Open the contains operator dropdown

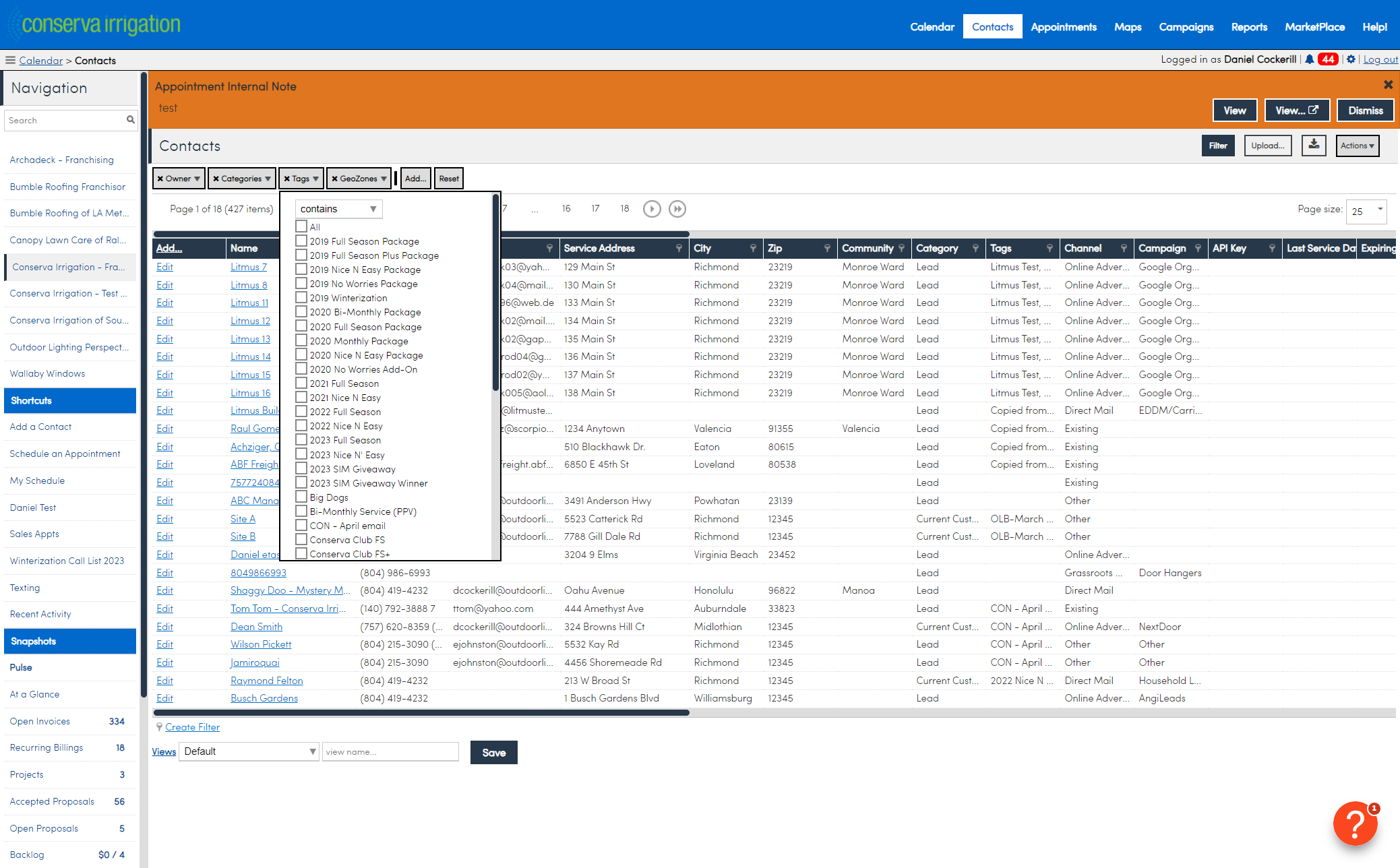pyautogui.click(x=338, y=209)
